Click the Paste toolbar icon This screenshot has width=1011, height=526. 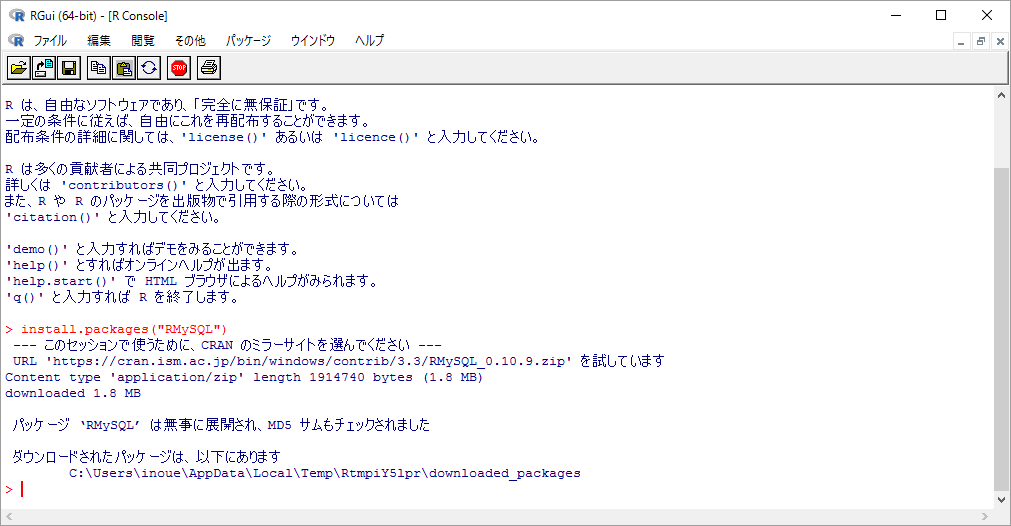click(124, 68)
